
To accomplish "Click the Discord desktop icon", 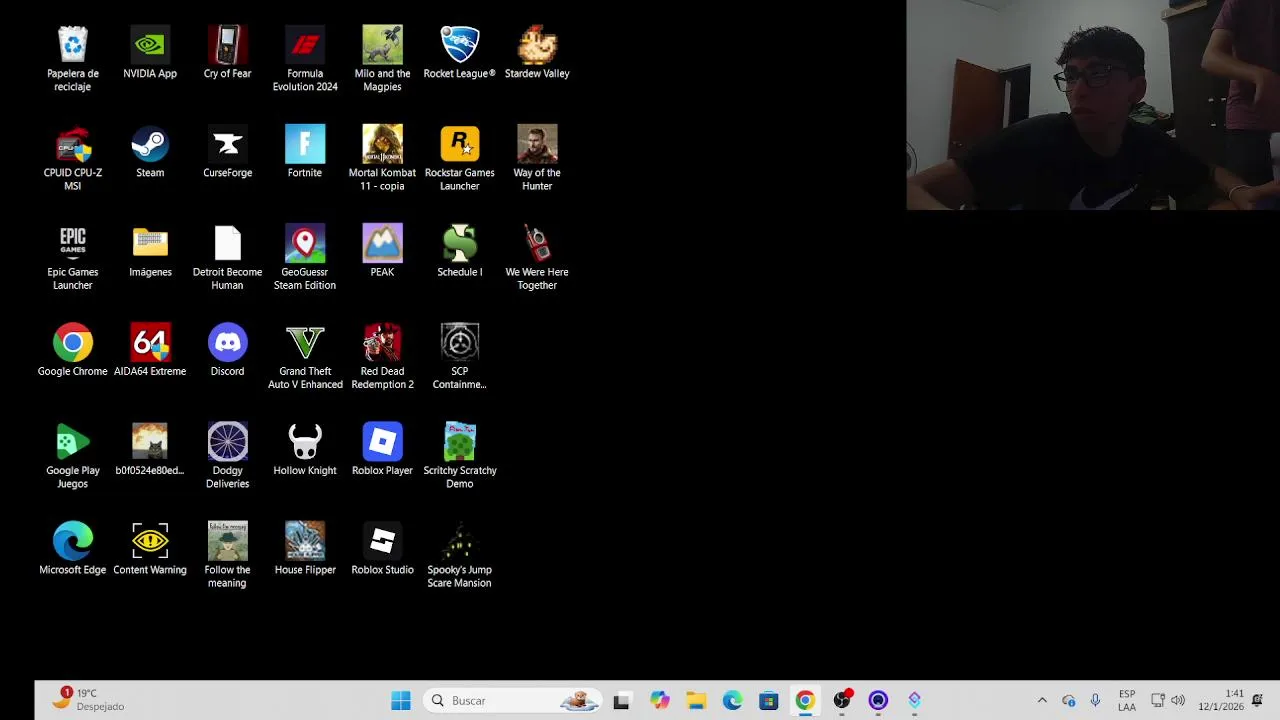I will (227, 350).
